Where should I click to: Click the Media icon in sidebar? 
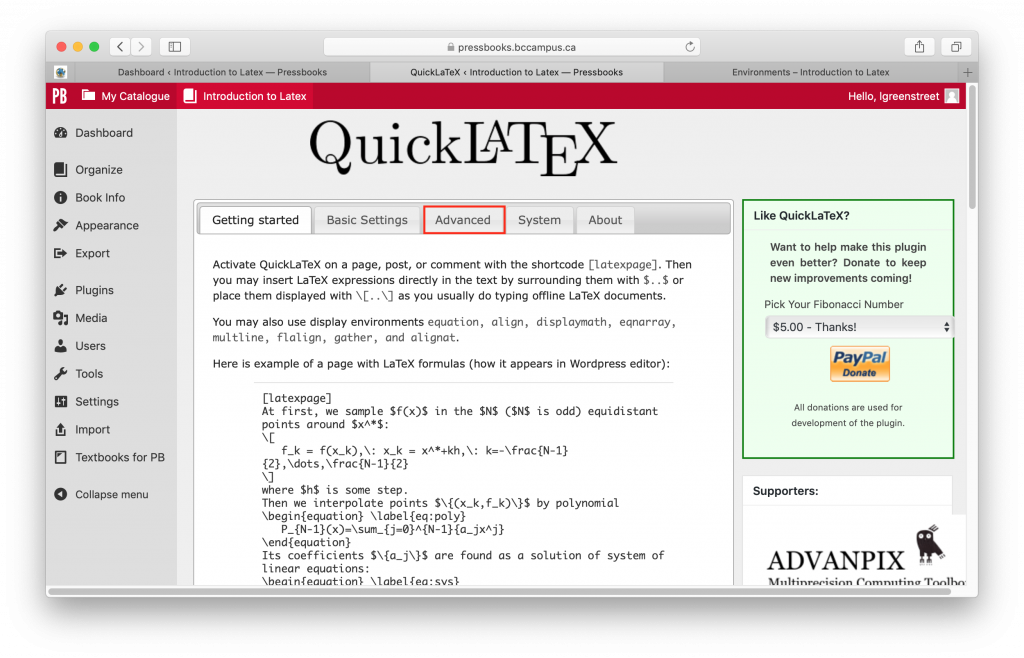61,318
